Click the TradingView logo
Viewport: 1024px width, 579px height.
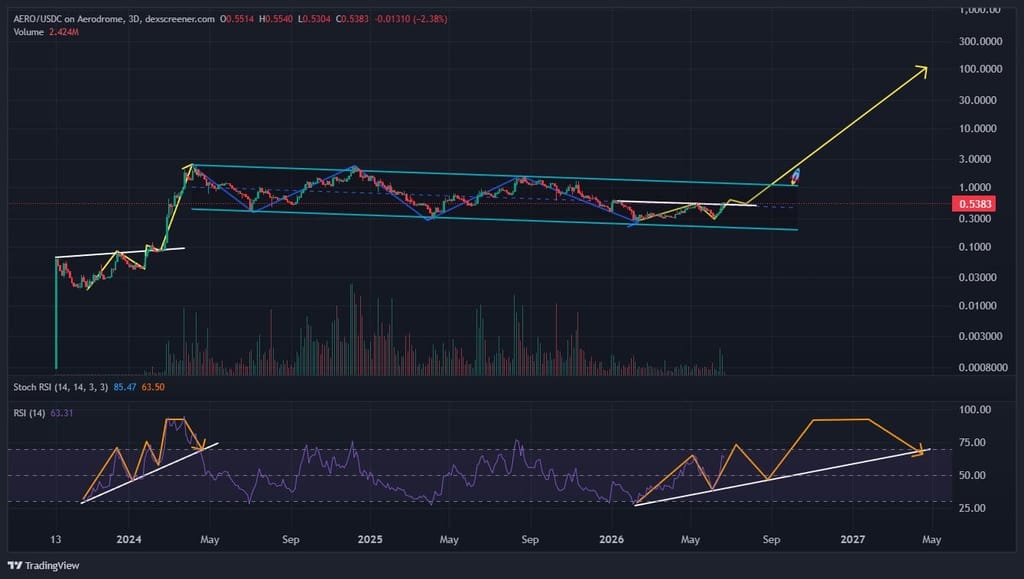(43, 565)
